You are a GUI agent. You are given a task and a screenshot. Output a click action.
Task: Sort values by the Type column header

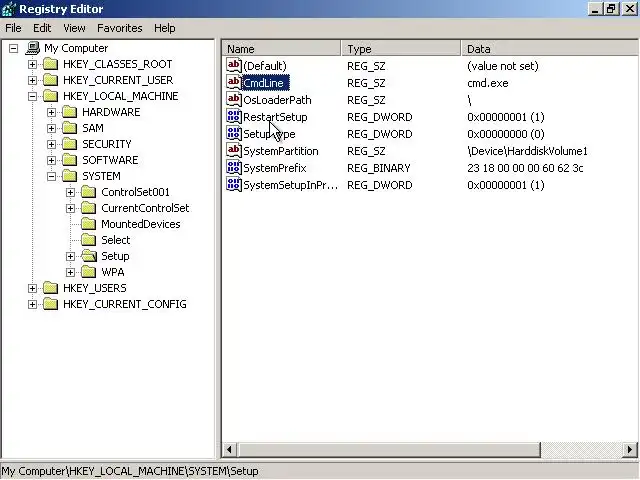(401, 49)
